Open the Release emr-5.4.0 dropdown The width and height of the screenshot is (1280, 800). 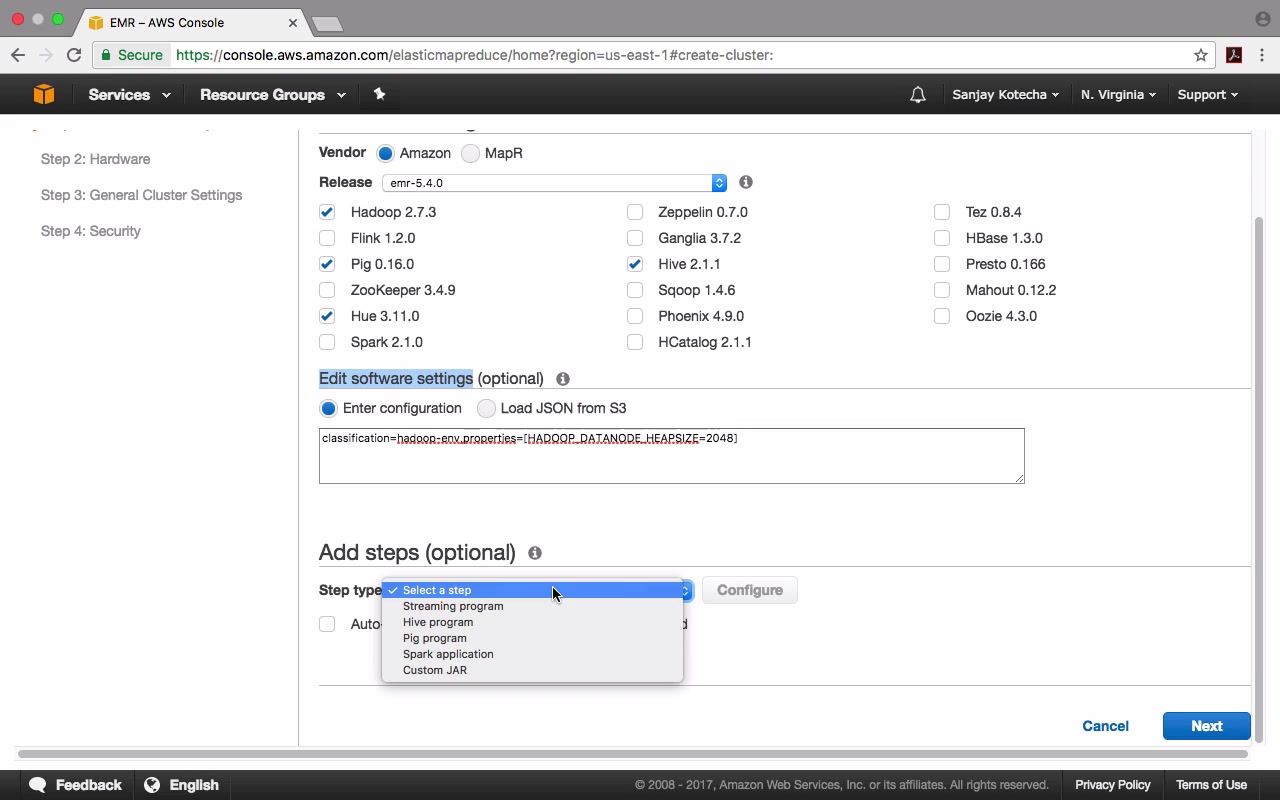pyautogui.click(x=554, y=183)
